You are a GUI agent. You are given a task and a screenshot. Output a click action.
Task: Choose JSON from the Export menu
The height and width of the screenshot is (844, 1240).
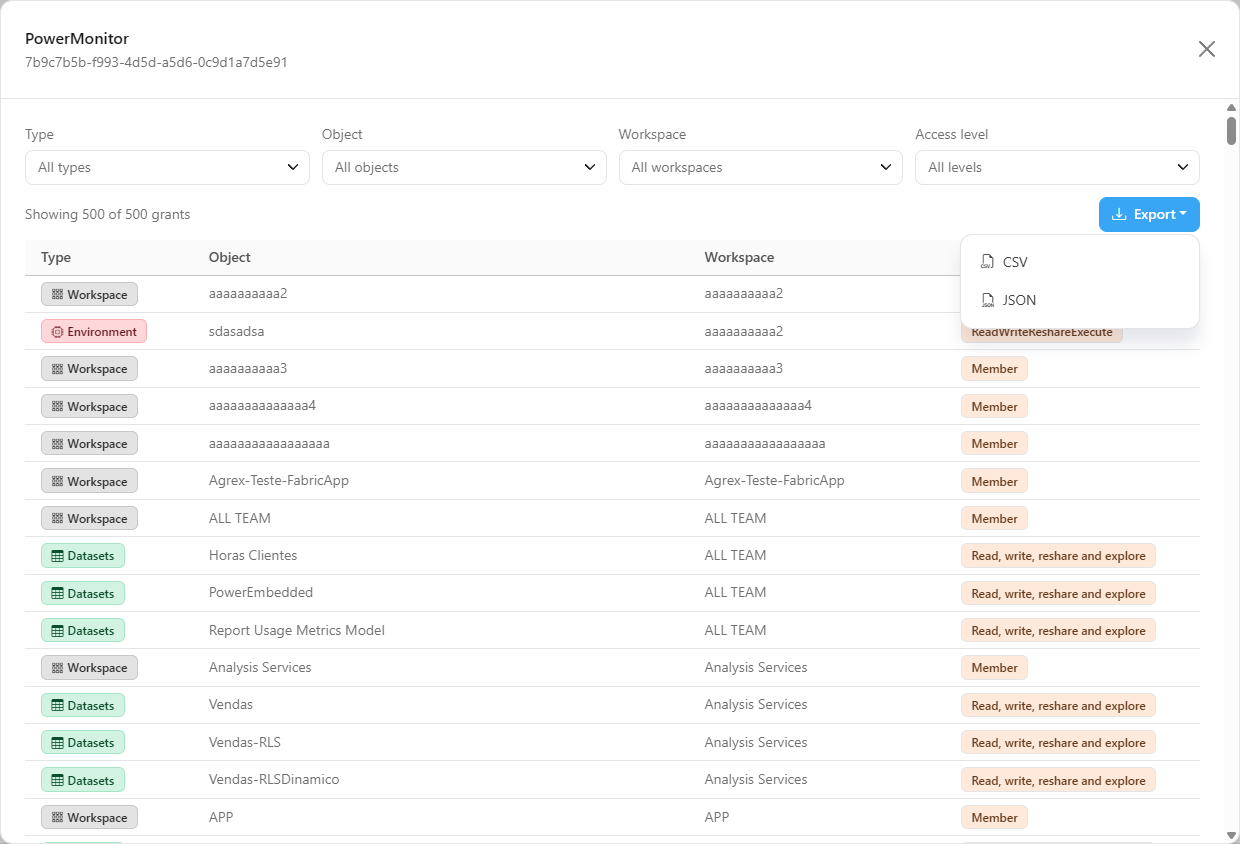click(x=1080, y=300)
